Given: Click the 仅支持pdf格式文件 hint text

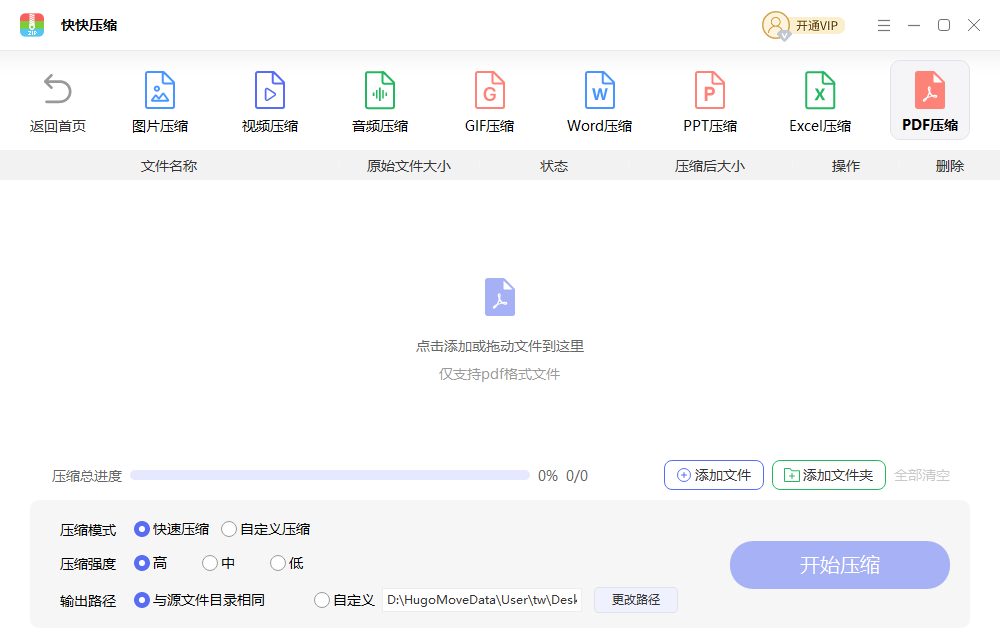Looking at the screenshot, I should tap(499, 374).
